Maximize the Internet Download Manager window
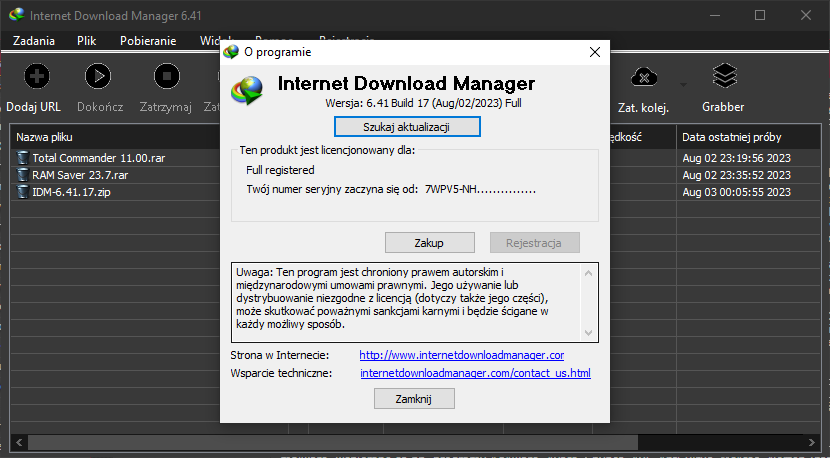This screenshot has width=830, height=458. [760, 15]
